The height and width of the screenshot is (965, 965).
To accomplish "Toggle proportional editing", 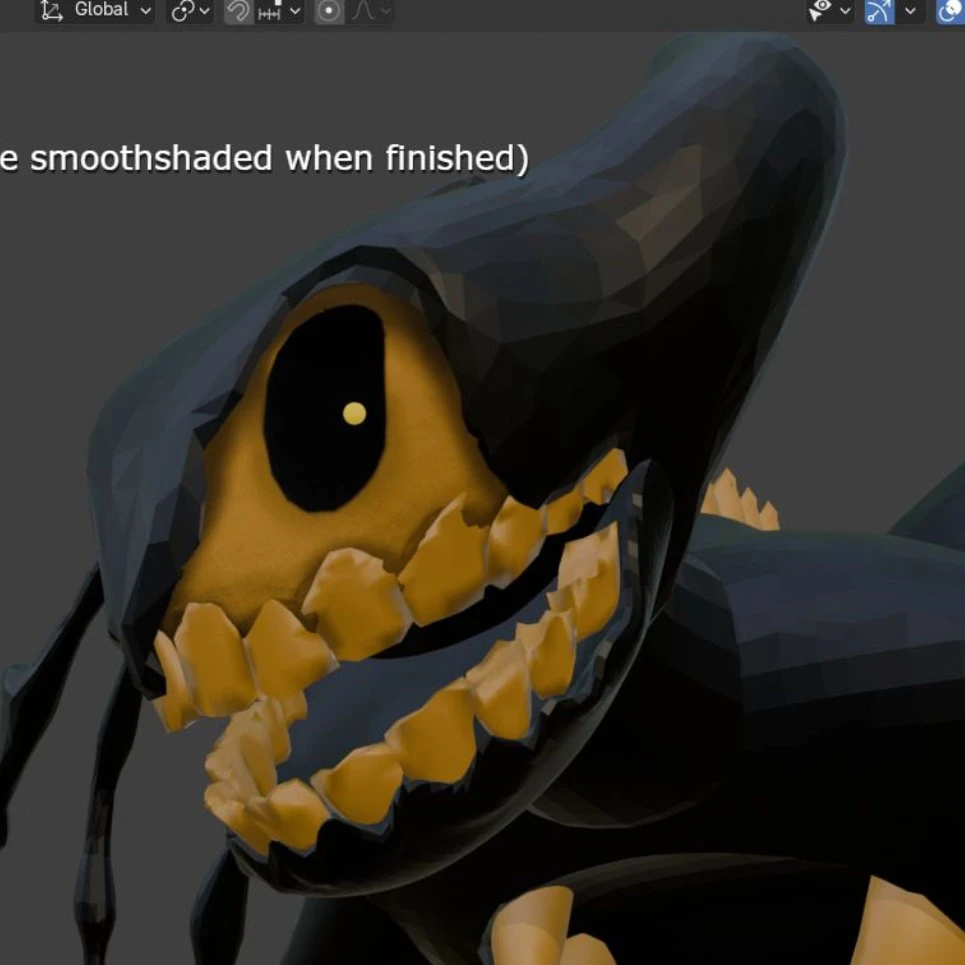I will (x=329, y=10).
